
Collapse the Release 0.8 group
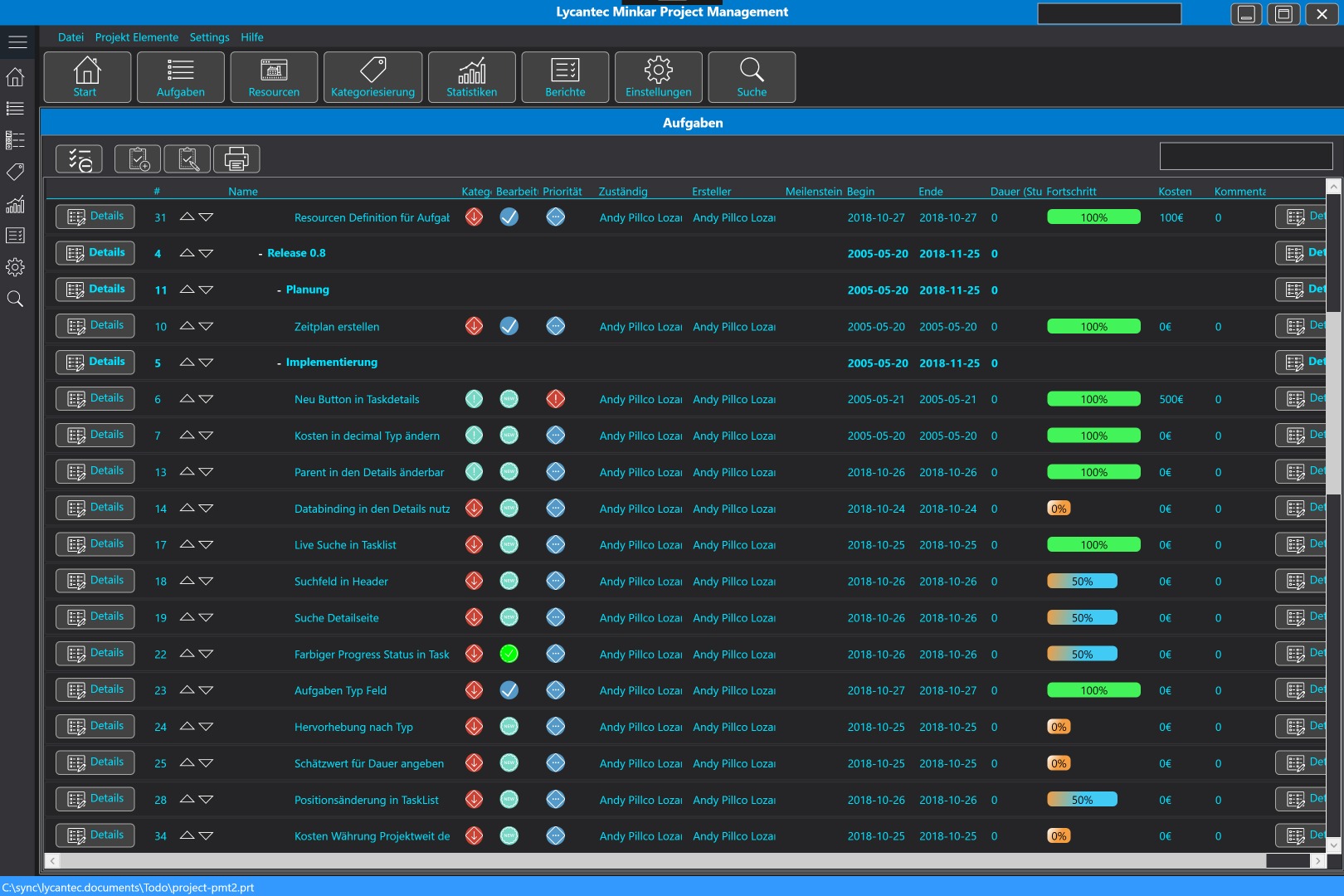coord(261,254)
